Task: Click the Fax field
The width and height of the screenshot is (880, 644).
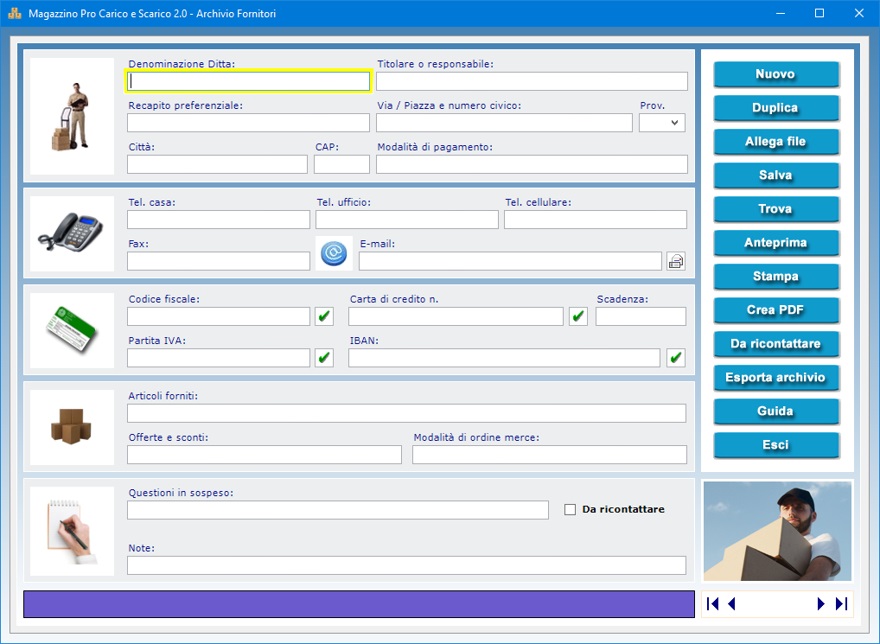Action: tap(218, 261)
